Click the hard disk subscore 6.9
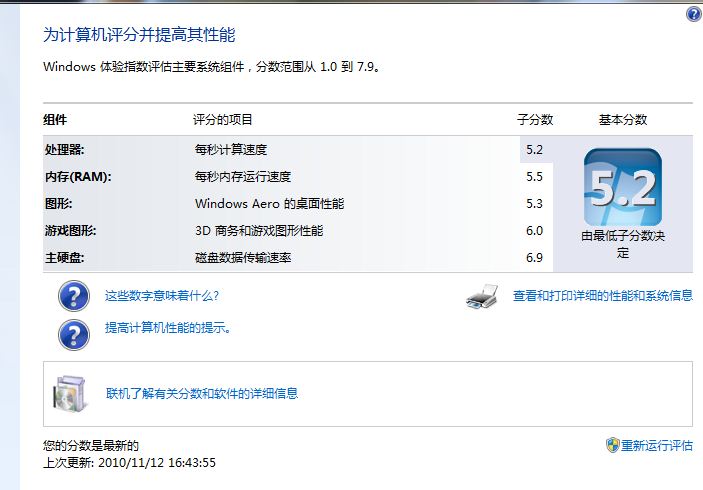 pos(534,258)
